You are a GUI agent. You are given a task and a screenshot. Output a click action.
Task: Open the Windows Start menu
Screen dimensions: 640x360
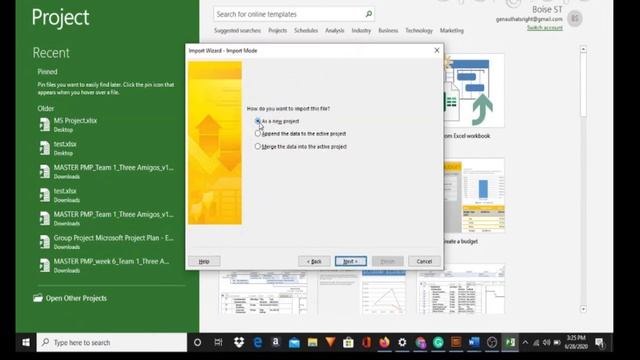coord(26,342)
